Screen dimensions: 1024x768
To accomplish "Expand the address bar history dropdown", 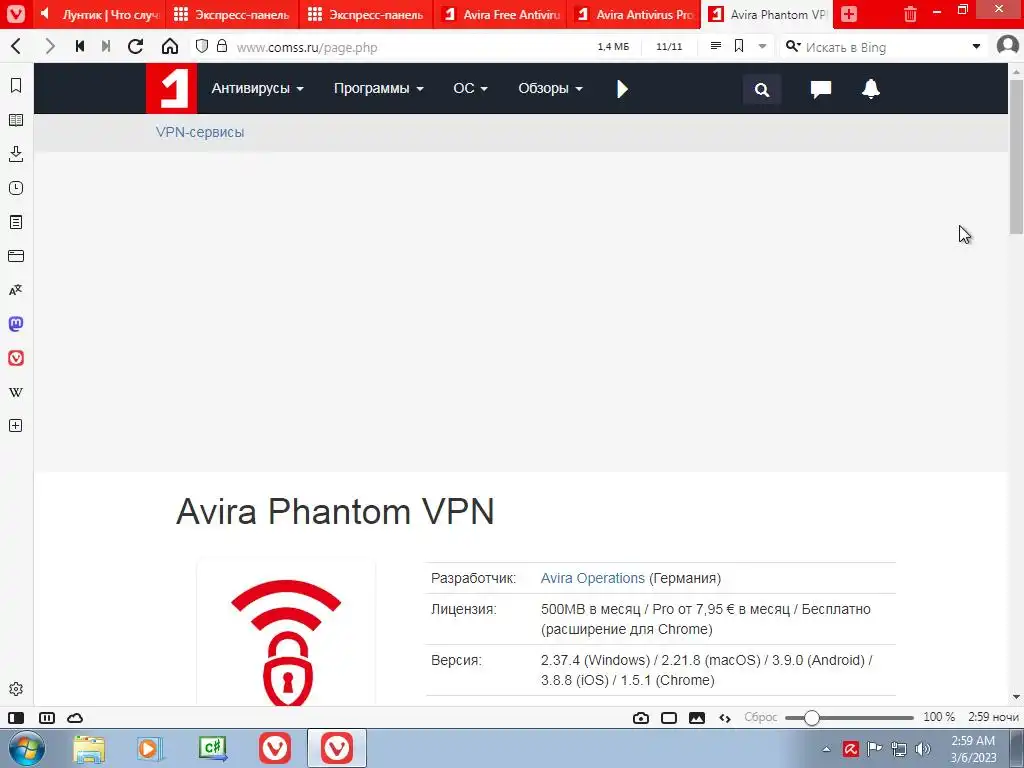I will [x=762, y=46].
